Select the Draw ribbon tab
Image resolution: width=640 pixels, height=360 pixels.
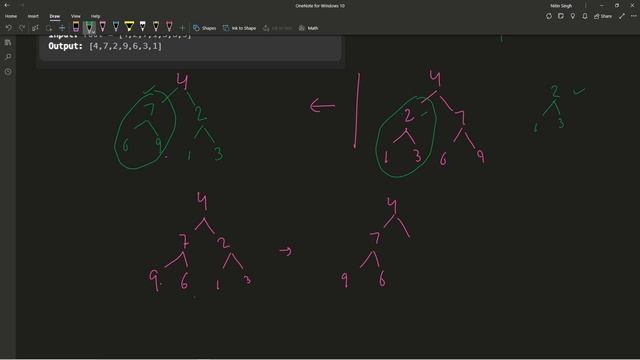click(55, 16)
